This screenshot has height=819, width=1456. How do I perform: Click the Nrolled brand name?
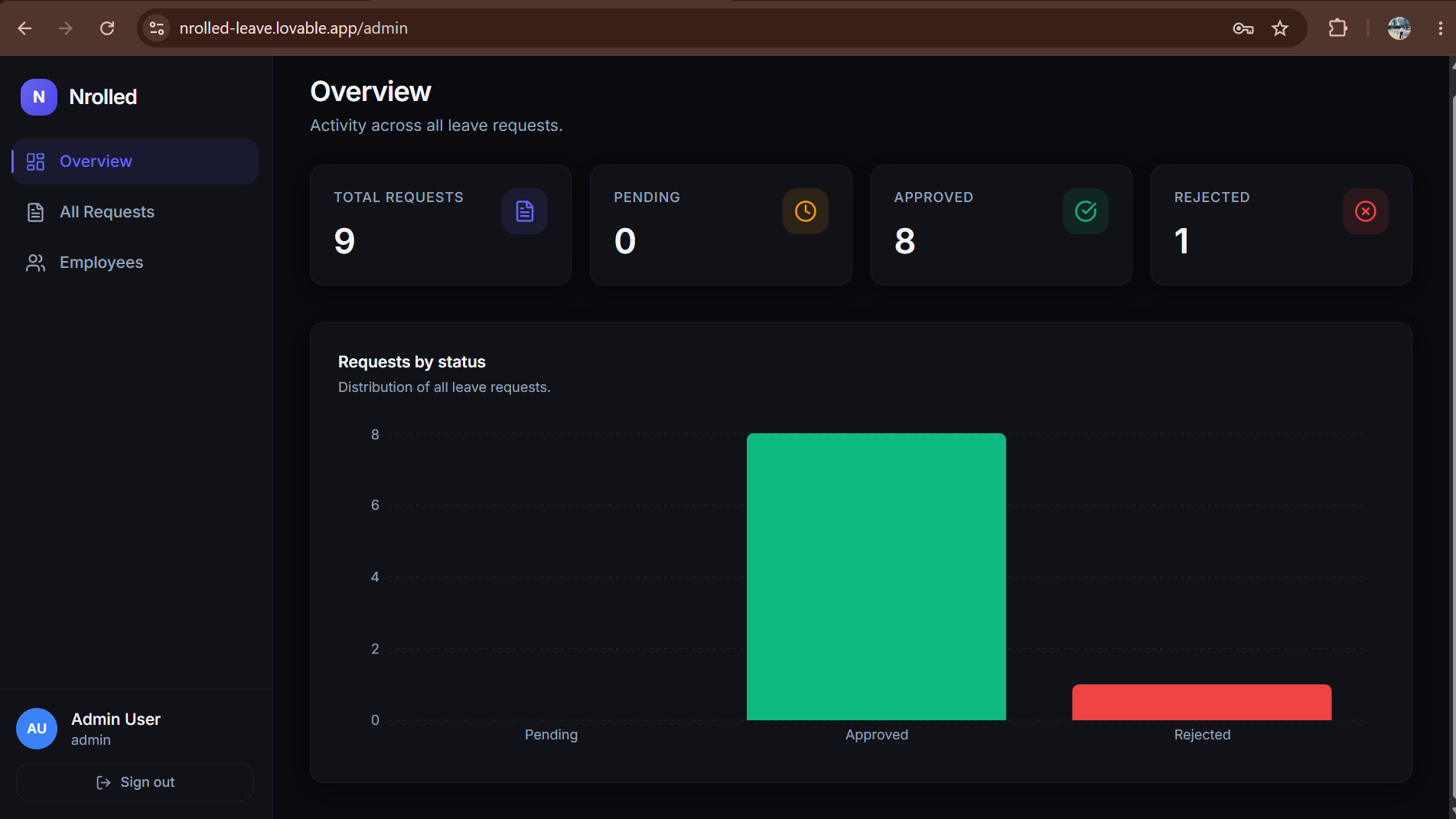click(x=103, y=97)
